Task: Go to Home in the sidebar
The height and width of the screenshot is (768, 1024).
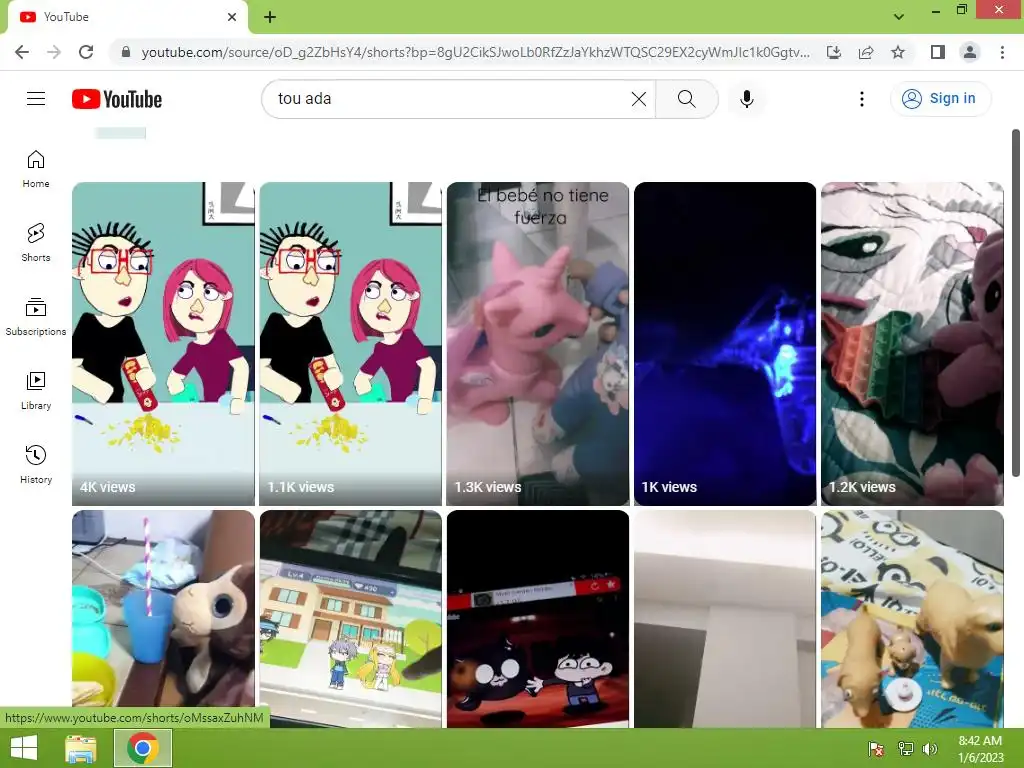Action: coord(36,169)
